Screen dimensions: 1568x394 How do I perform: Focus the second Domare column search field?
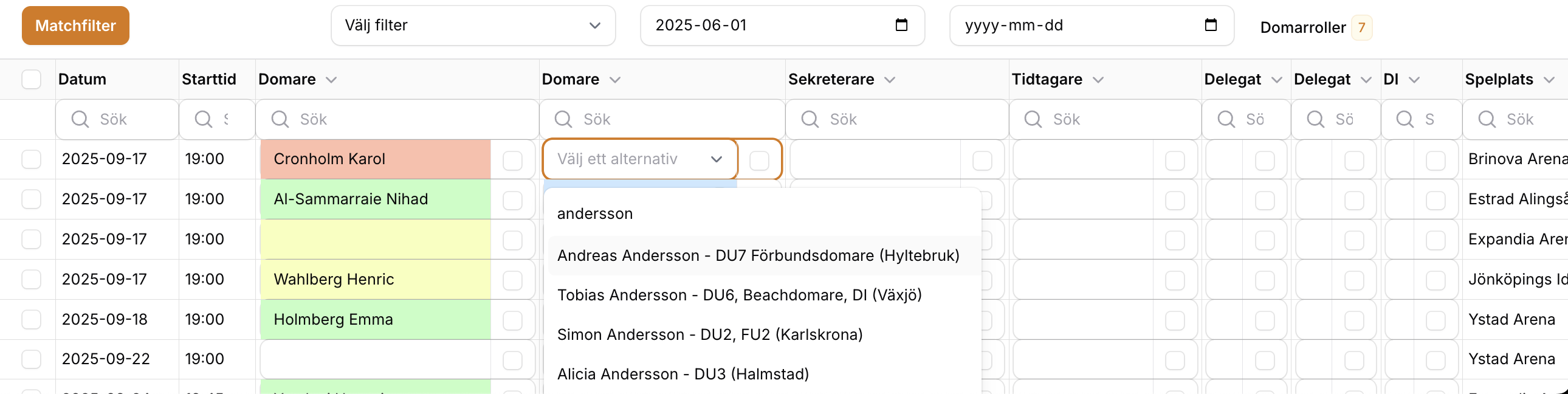point(662,119)
